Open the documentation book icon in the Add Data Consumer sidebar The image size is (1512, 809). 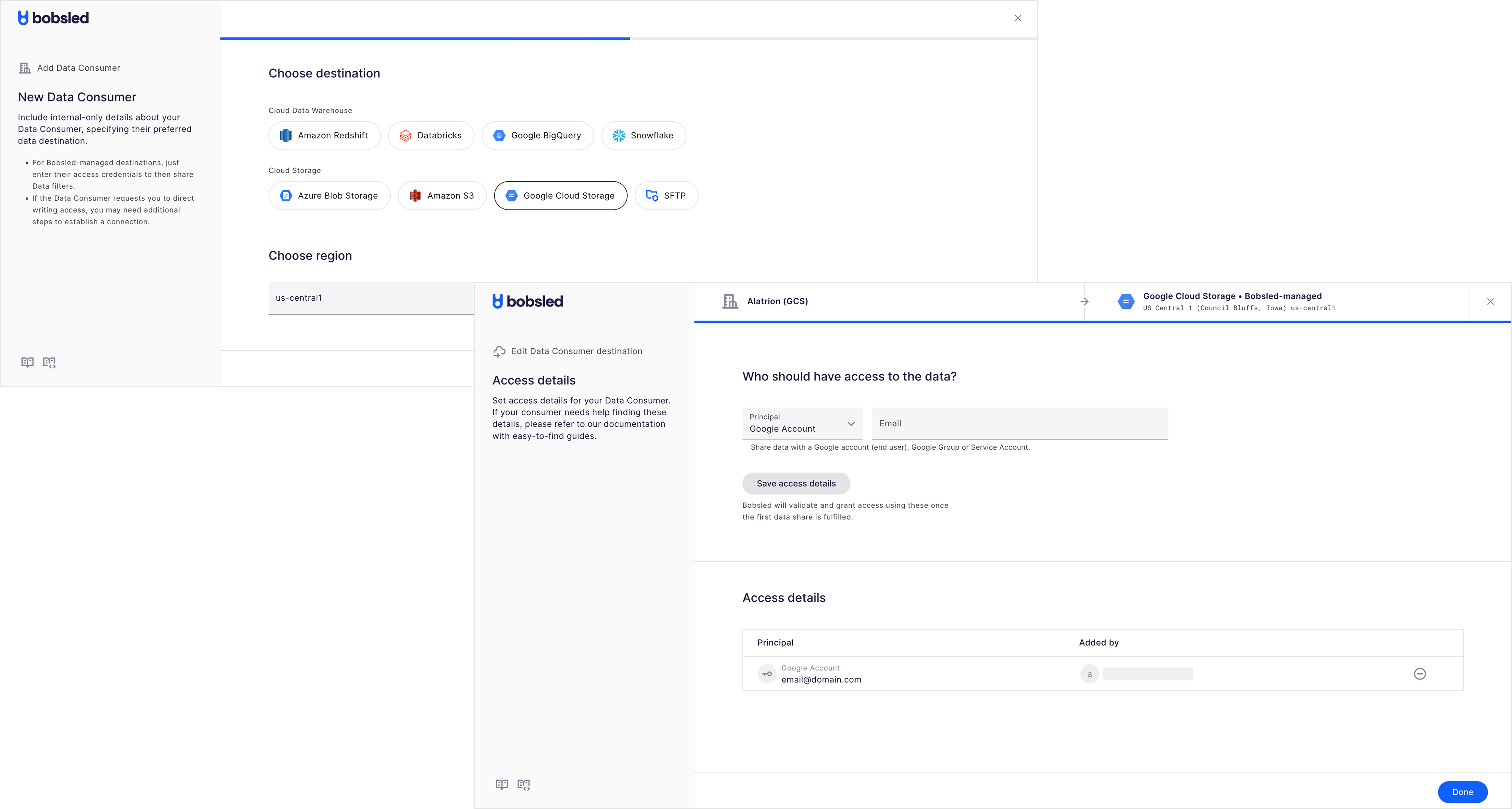click(x=28, y=362)
